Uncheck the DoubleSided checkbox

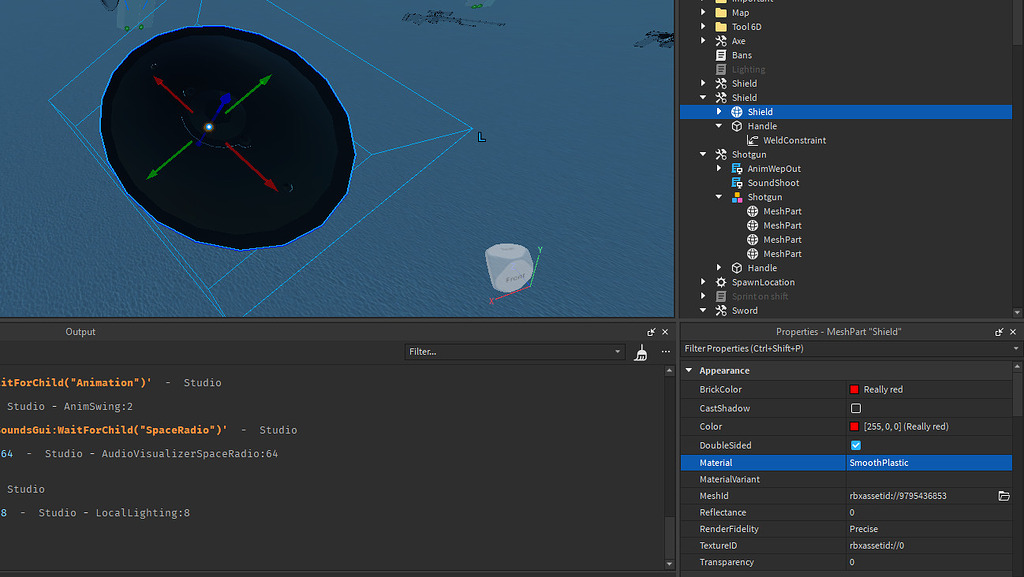(x=855, y=445)
